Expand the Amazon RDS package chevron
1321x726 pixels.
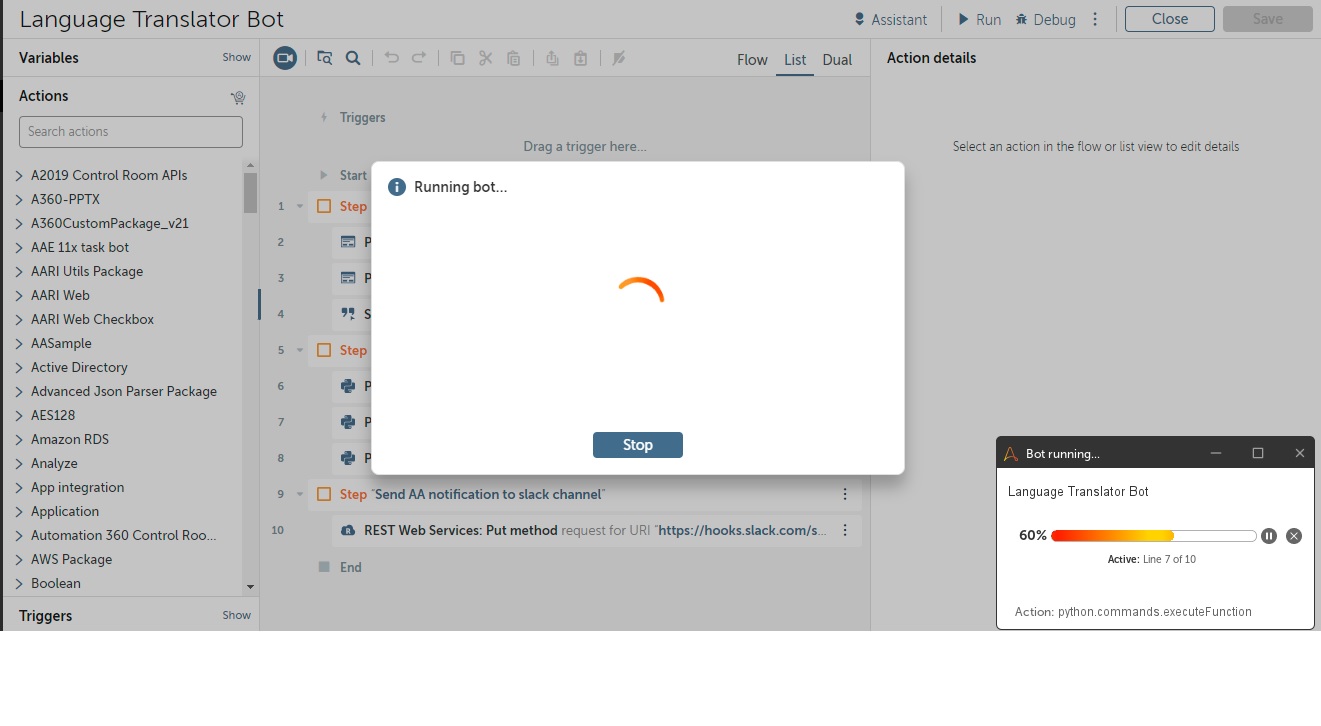click(x=19, y=439)
